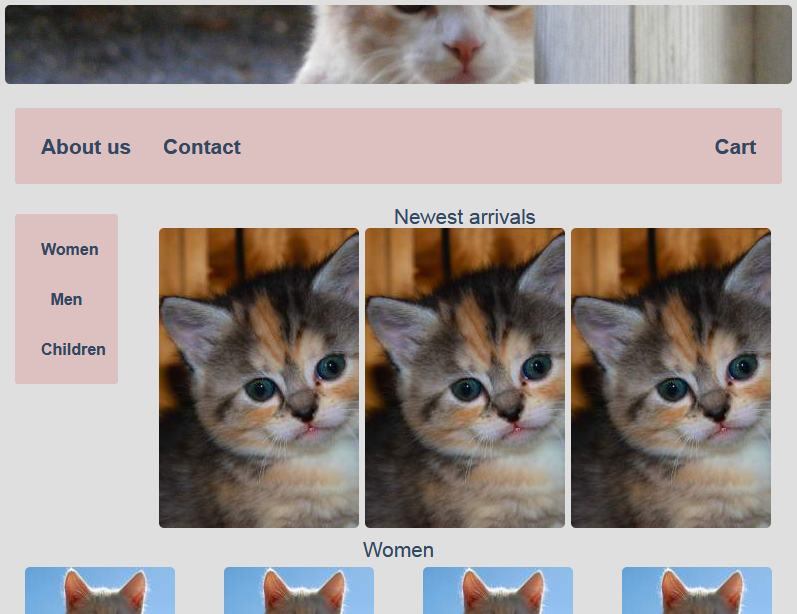Select the fourth cat thumbnail in Women section
797x614 pixels.
pos(697,591)
